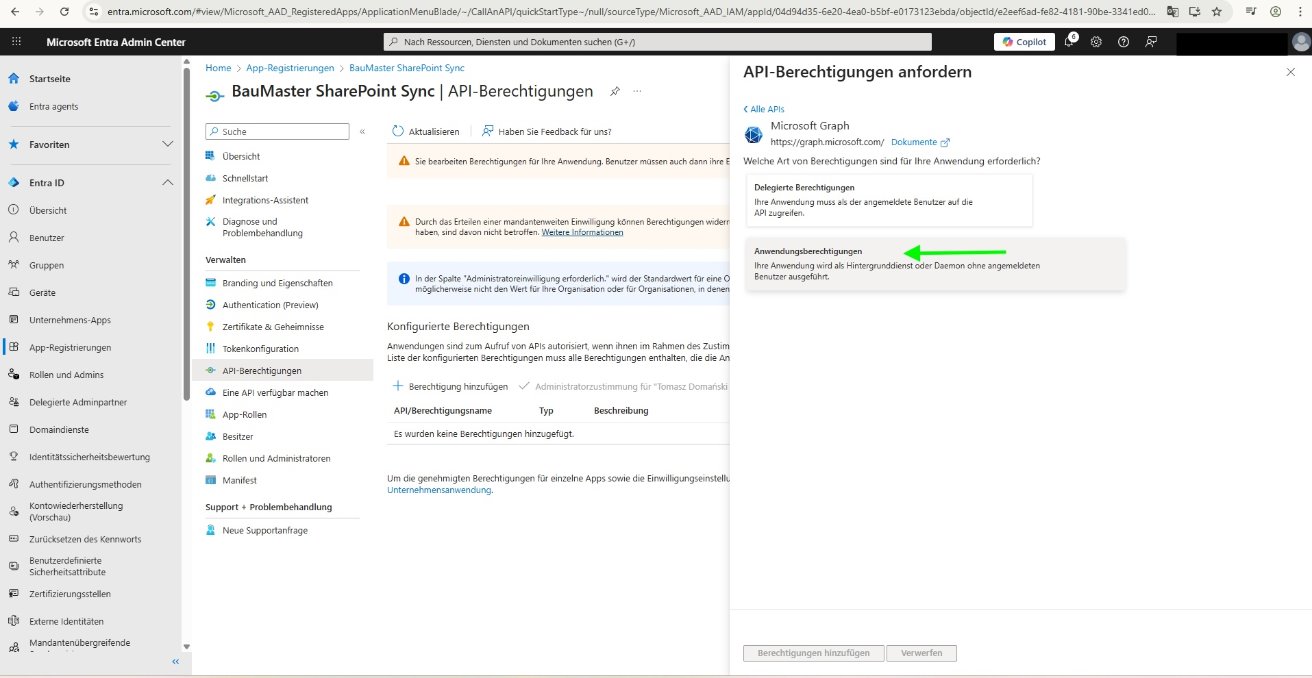Open the settings gear
Viewport: 1312px width, 678px height.
click(x=1095, y=41)
